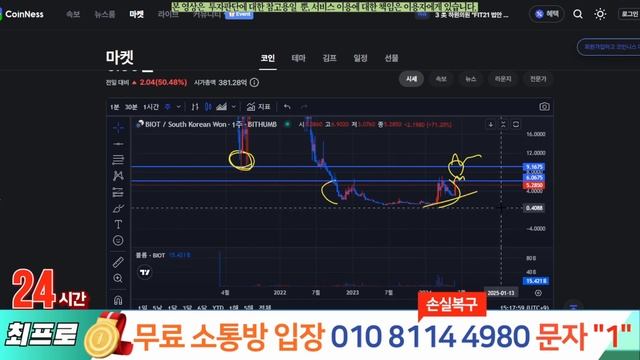Select the 전문가 pill tab
This screenshot has height=360, width=640.
pyautogui.click(x=538, y=79)
